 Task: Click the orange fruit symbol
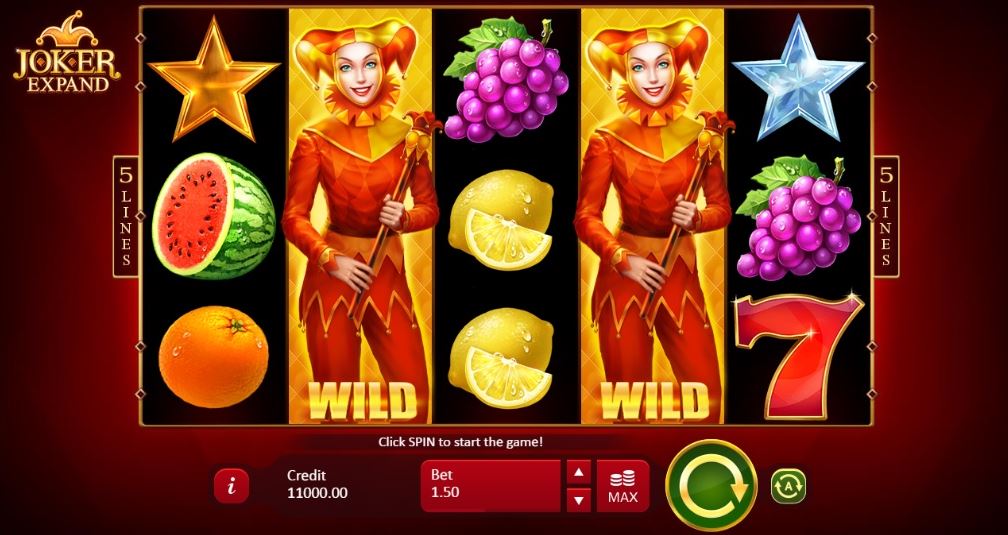[213, 356]
